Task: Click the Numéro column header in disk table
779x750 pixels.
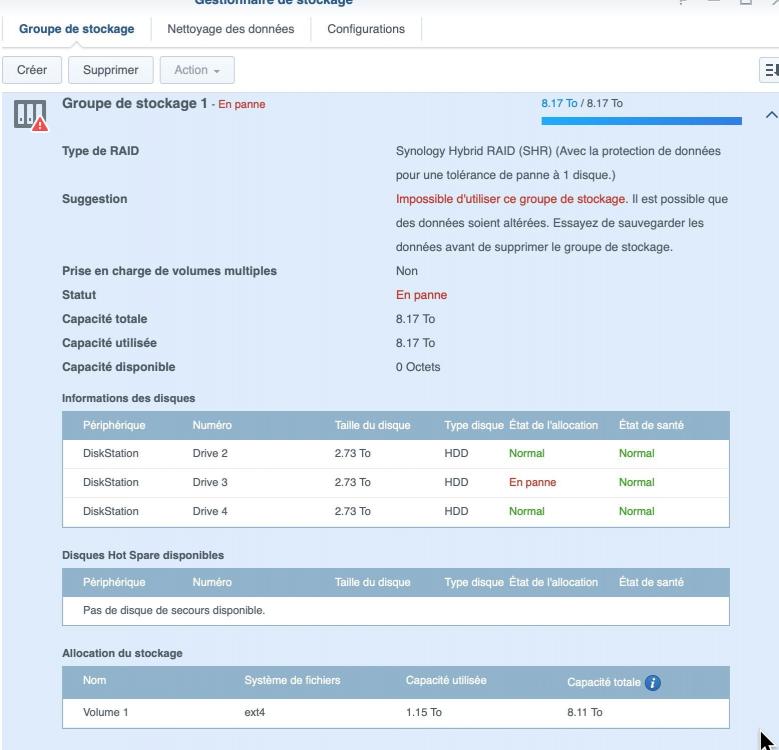Action: (x=212, y=426)
